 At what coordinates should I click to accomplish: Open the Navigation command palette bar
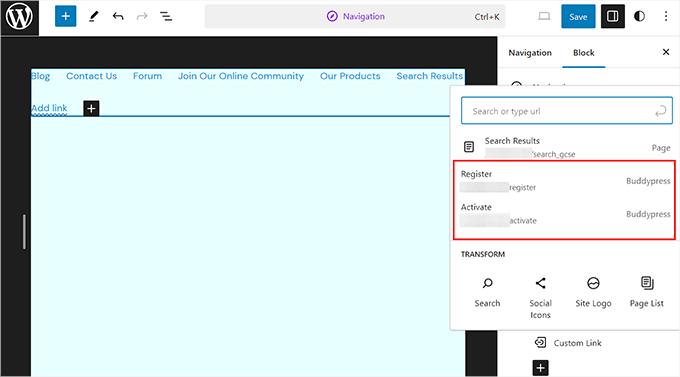355,16
